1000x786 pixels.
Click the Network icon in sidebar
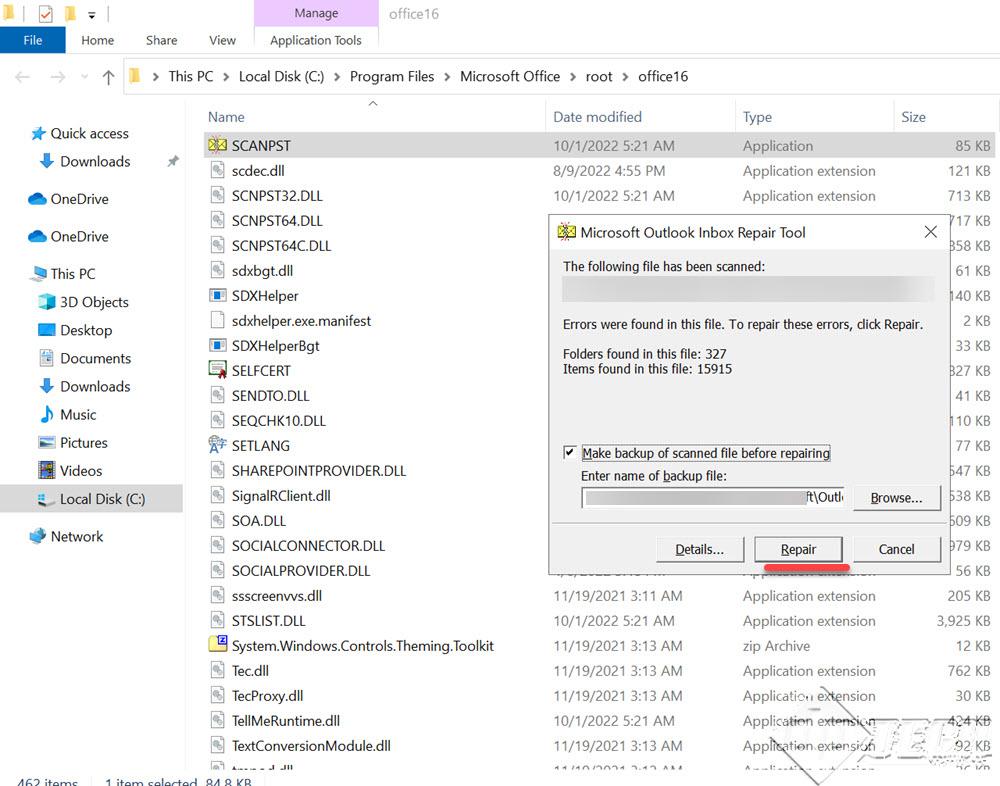click(38, 536)
